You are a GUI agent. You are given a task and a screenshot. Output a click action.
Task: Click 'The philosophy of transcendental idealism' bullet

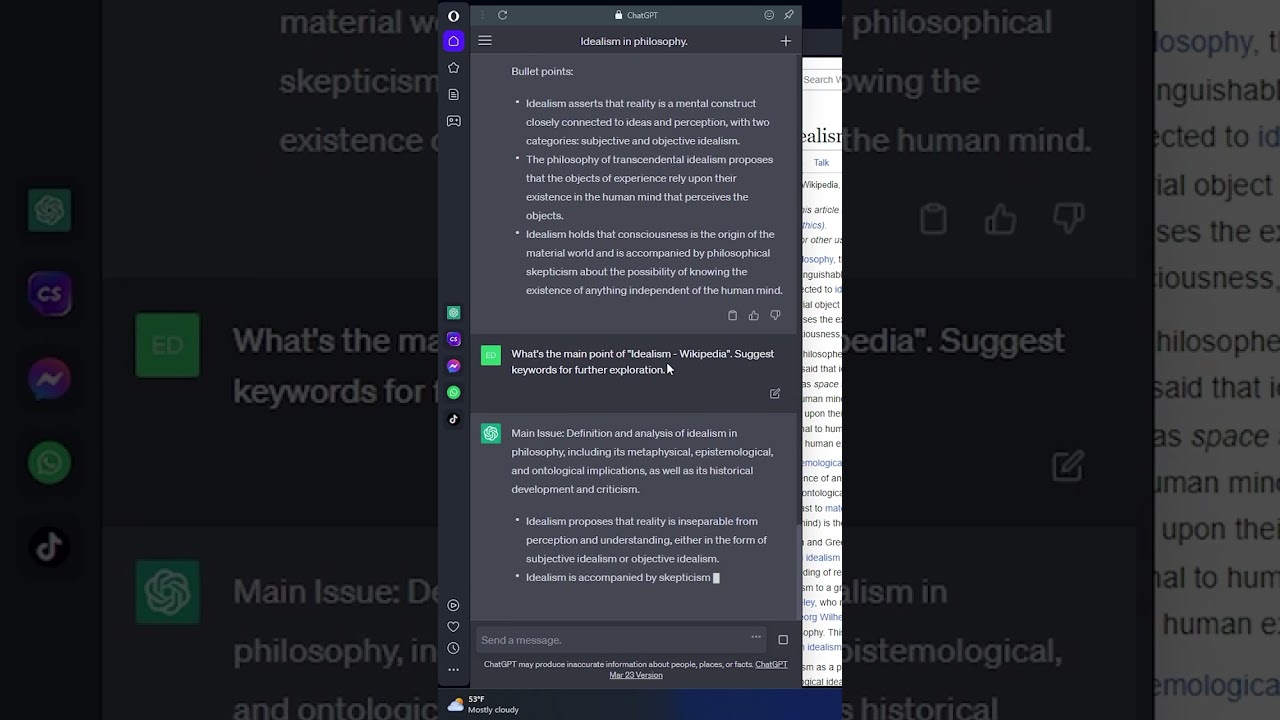point(650,187)
